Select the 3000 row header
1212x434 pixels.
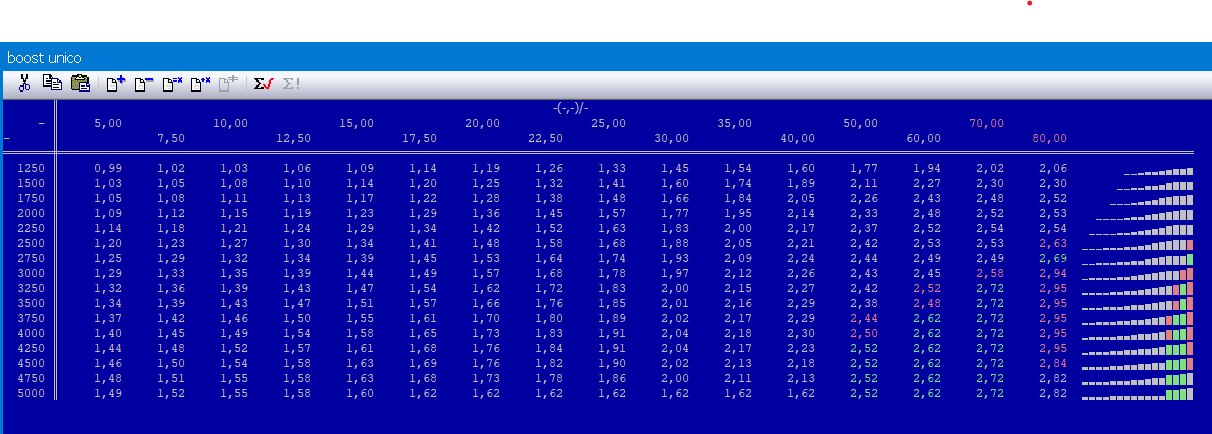(31, 273)
